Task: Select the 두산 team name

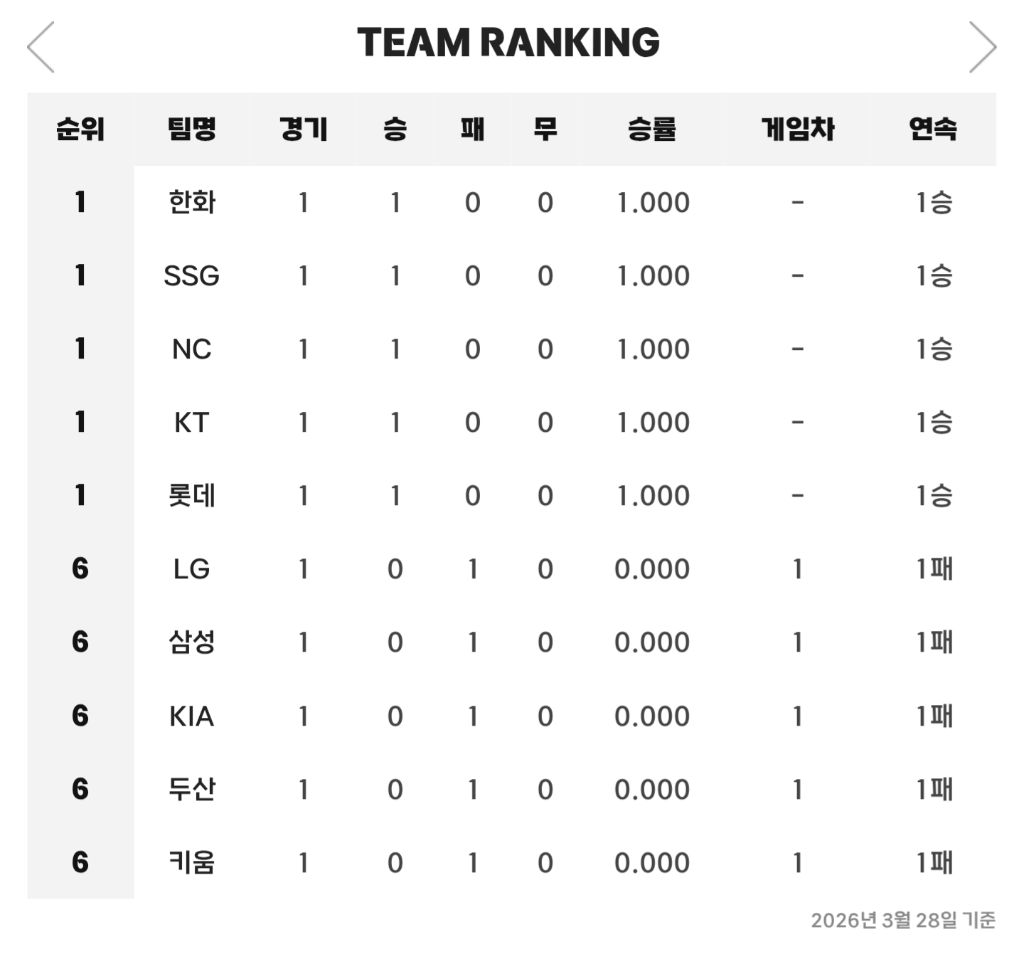Action: 192,789
